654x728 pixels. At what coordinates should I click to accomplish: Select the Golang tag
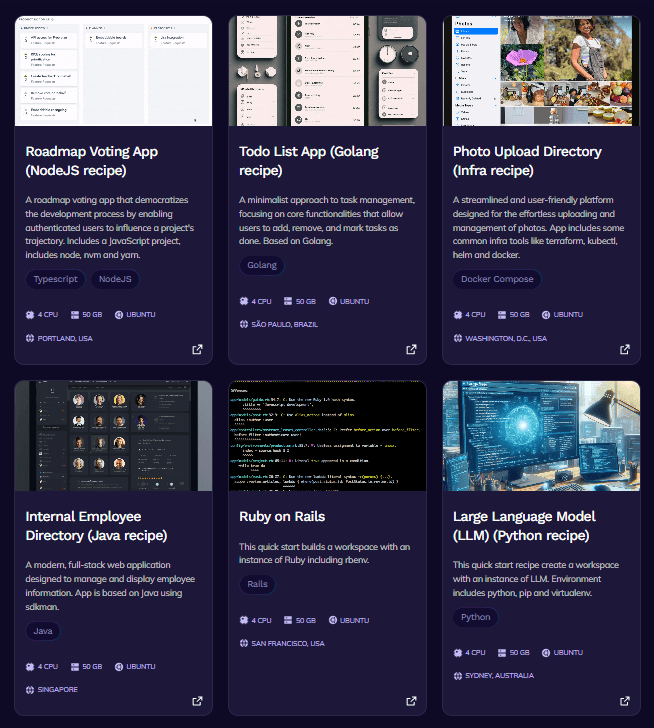[x=262, y=265]
